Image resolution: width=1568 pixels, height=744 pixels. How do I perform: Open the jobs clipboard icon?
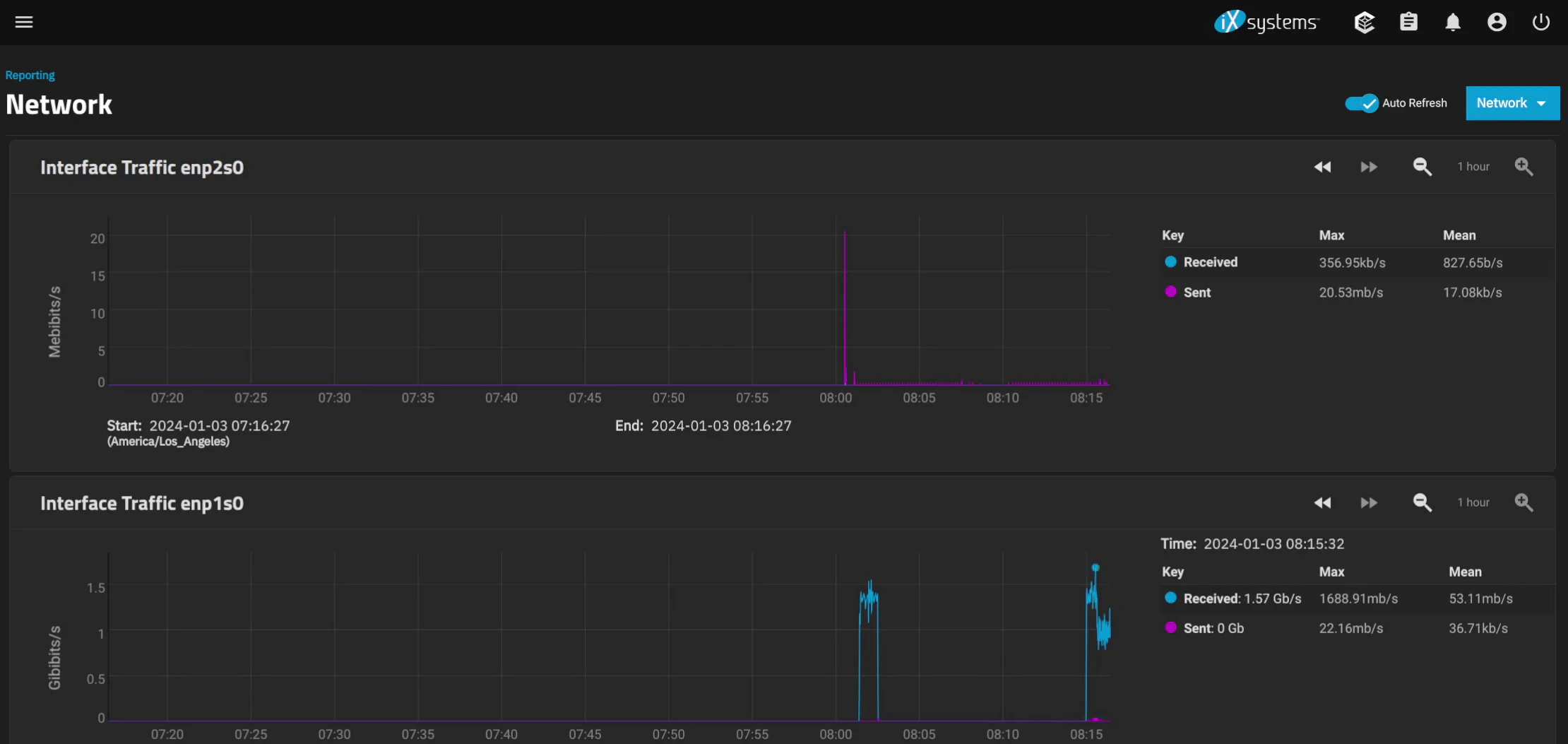(x=1408, y=22)
